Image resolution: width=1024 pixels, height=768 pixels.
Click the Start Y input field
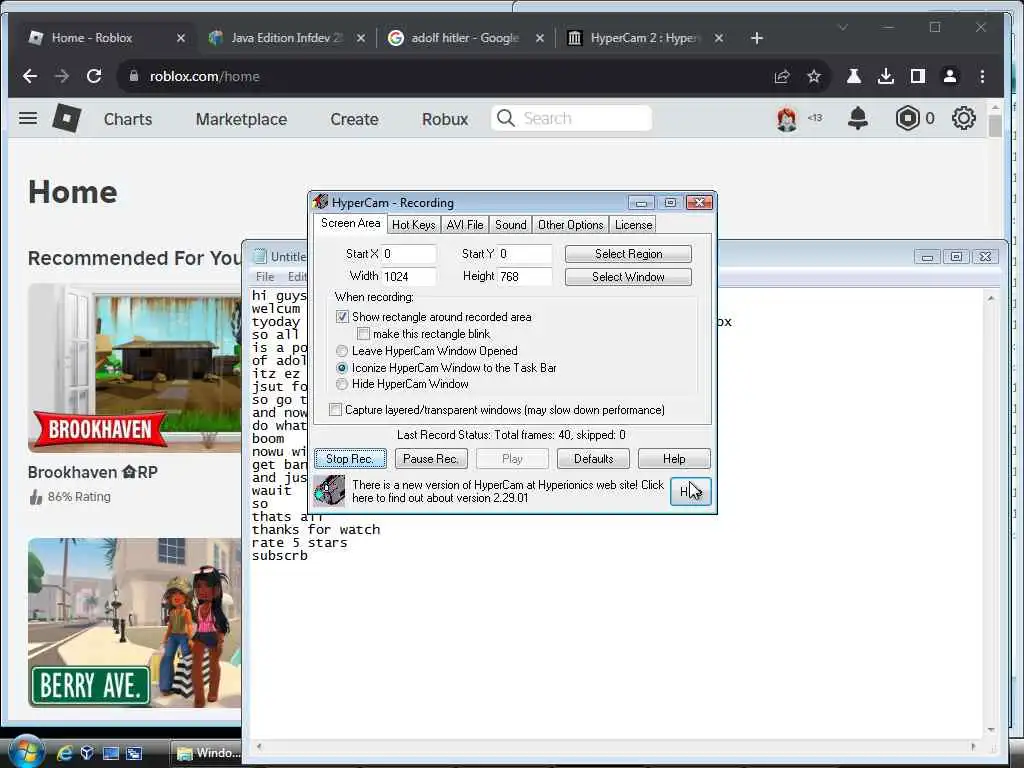click(x=525, y=253)
